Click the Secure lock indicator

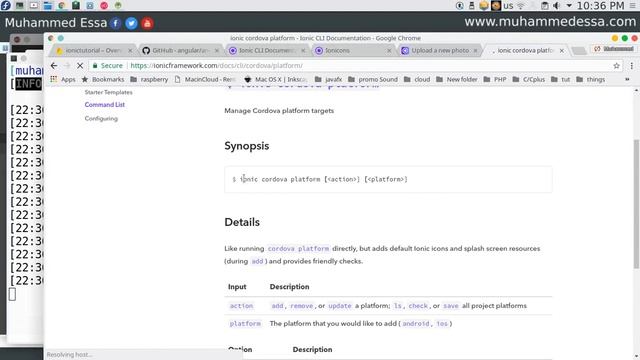click(x=107, y=65)
